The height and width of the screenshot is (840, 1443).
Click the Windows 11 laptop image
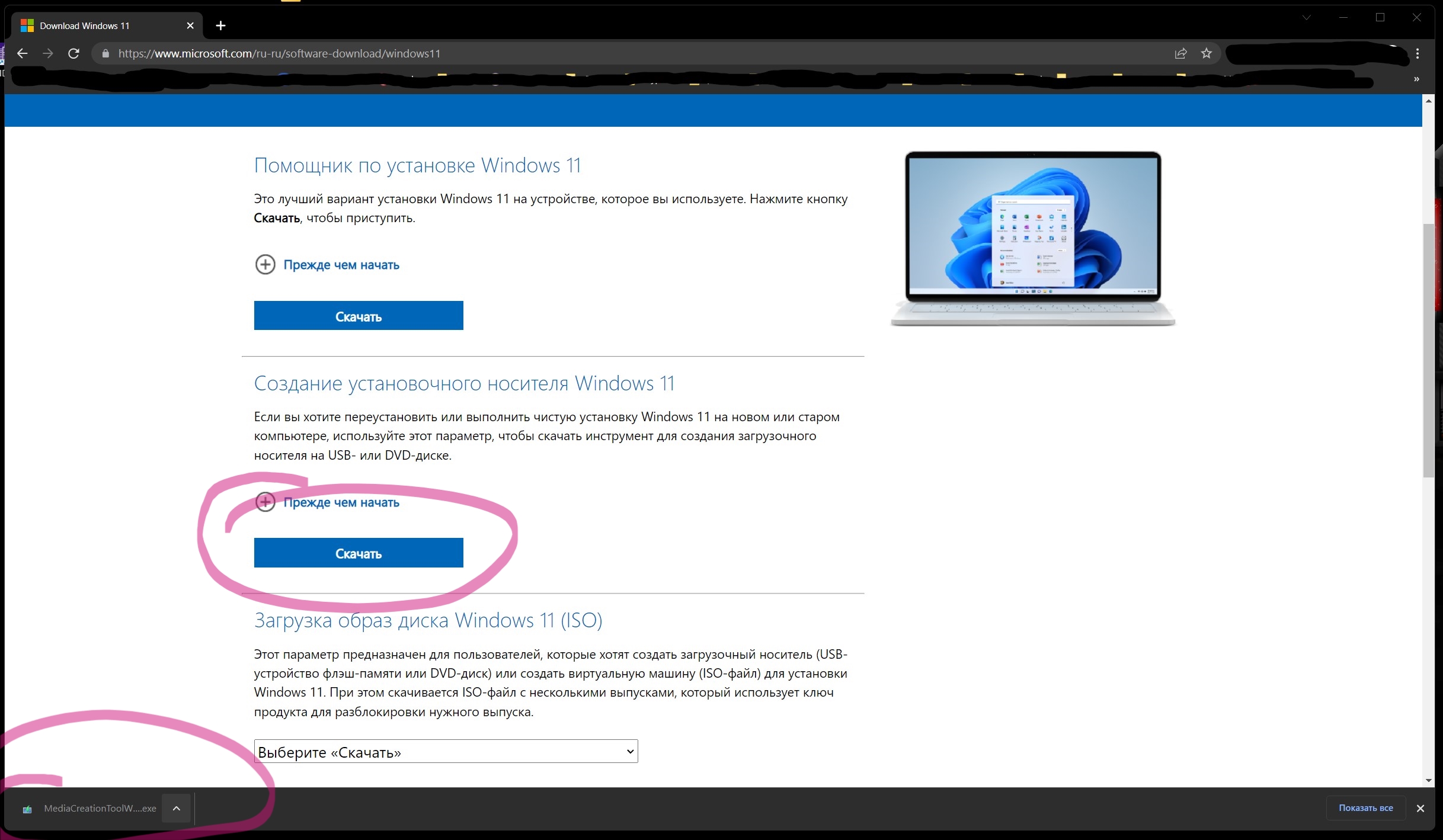click(1033, 239)
